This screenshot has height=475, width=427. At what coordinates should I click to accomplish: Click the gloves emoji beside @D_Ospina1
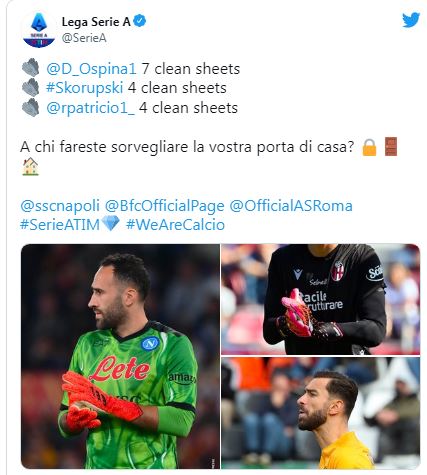[x=31, y=68]
